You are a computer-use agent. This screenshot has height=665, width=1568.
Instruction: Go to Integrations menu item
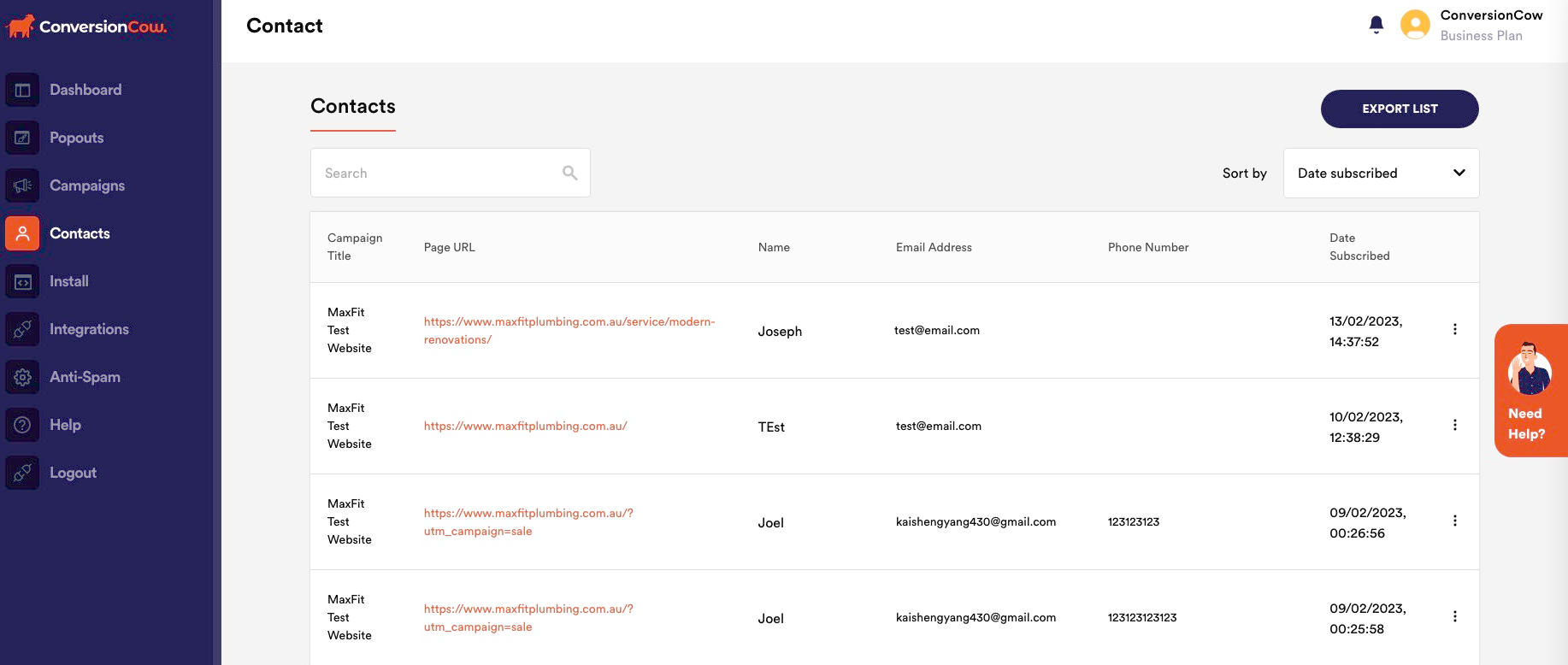pos(89,329)
